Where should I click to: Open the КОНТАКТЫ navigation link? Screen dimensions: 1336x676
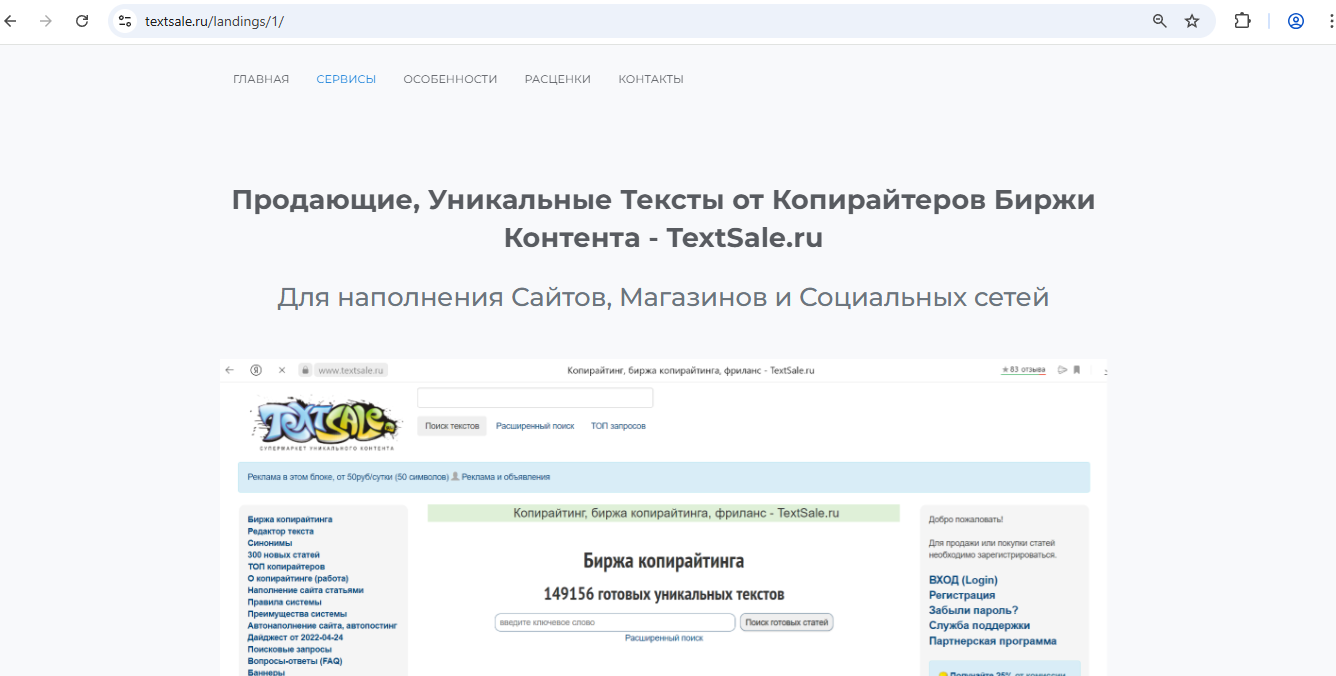click(x=651, y=79)
